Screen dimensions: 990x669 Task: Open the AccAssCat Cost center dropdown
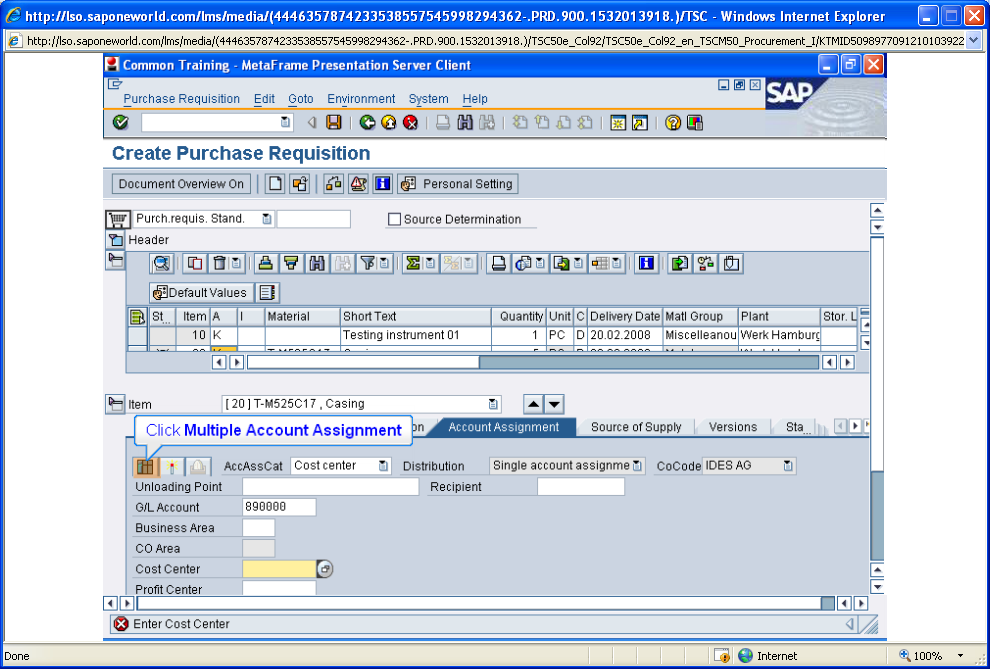pyautogui.click(x=383, y=466)
